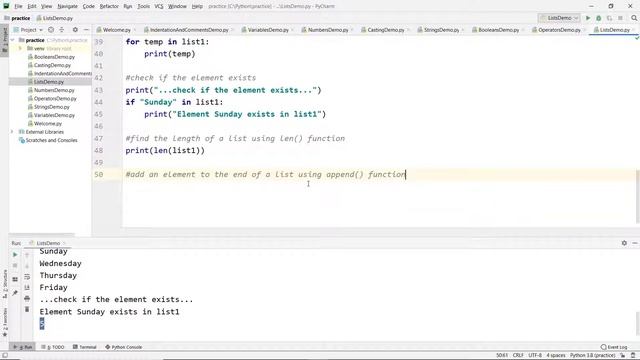This screenshot has height=360, width=640.
Task: Hide the Project tool window
Action: click(86, 30)
